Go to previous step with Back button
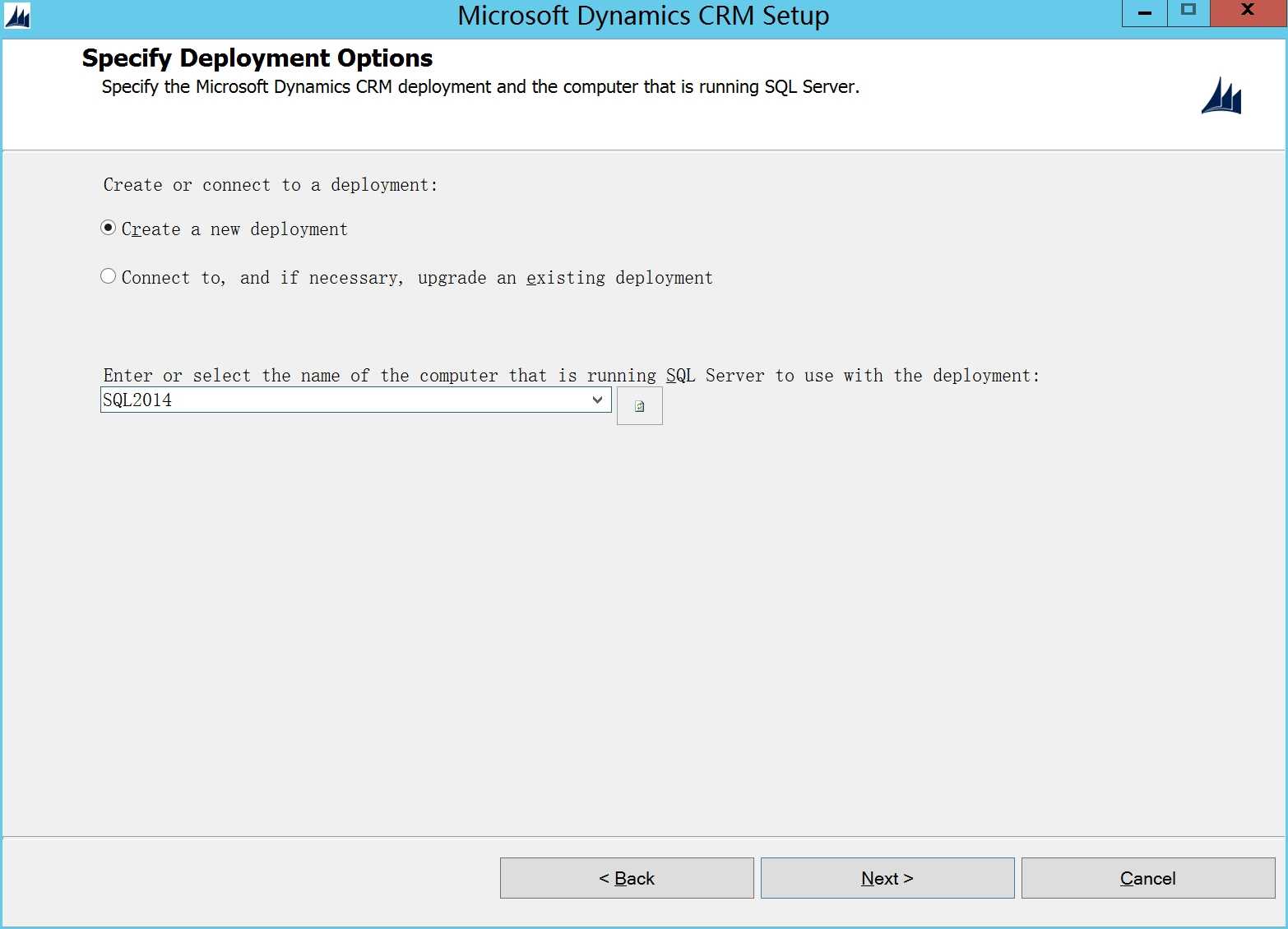This screenshot has width=1288, height=929. pos(627,878)
